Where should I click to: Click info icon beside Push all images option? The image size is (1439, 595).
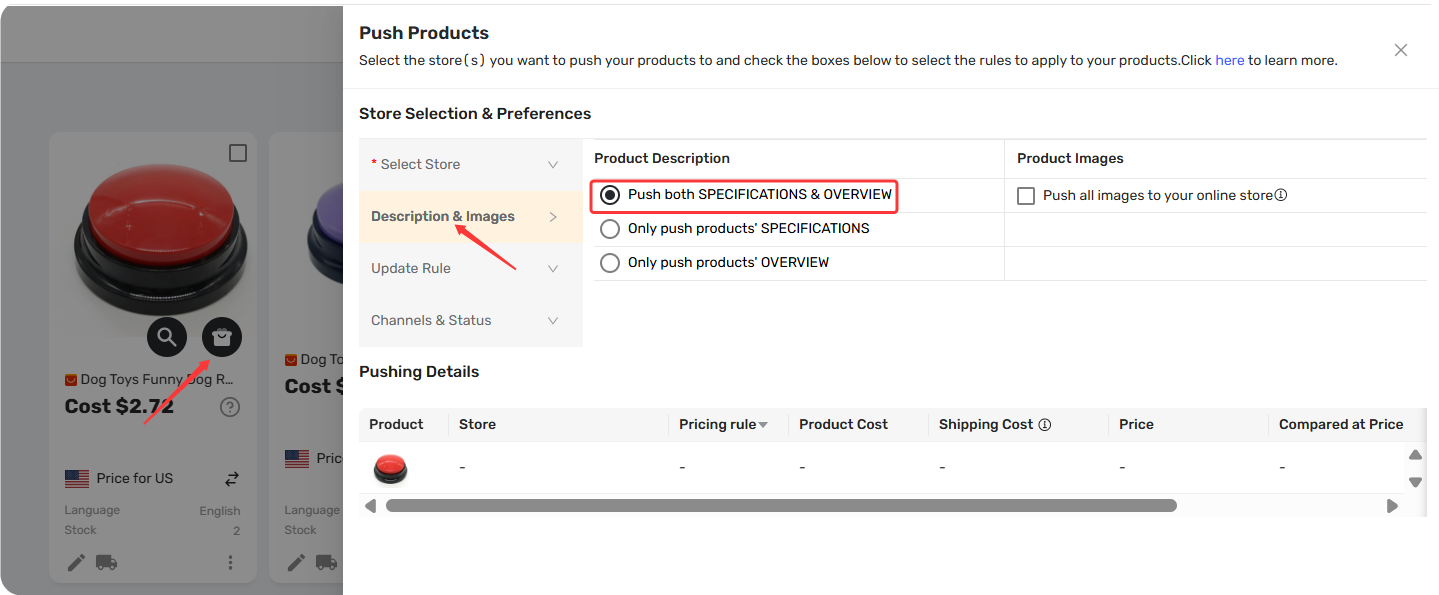coord(1281,195)
